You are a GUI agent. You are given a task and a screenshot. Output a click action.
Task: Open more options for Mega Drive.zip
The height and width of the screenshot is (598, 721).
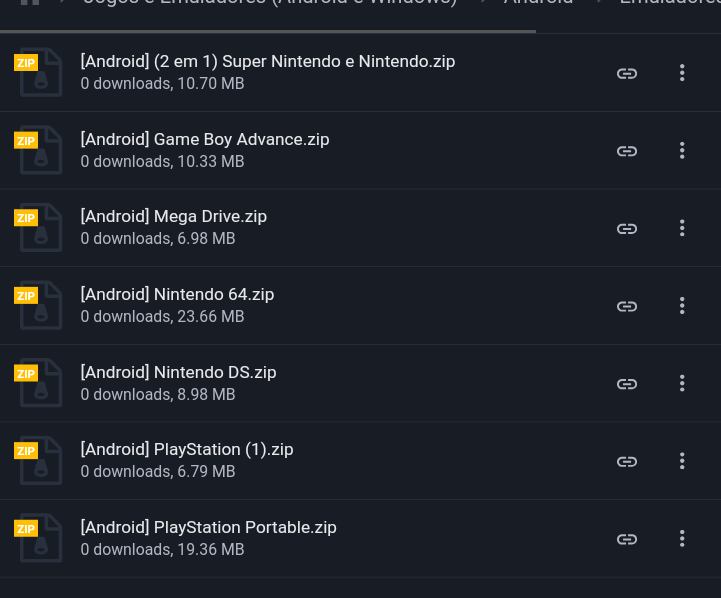pyautogui.click(x=682, y=228)
